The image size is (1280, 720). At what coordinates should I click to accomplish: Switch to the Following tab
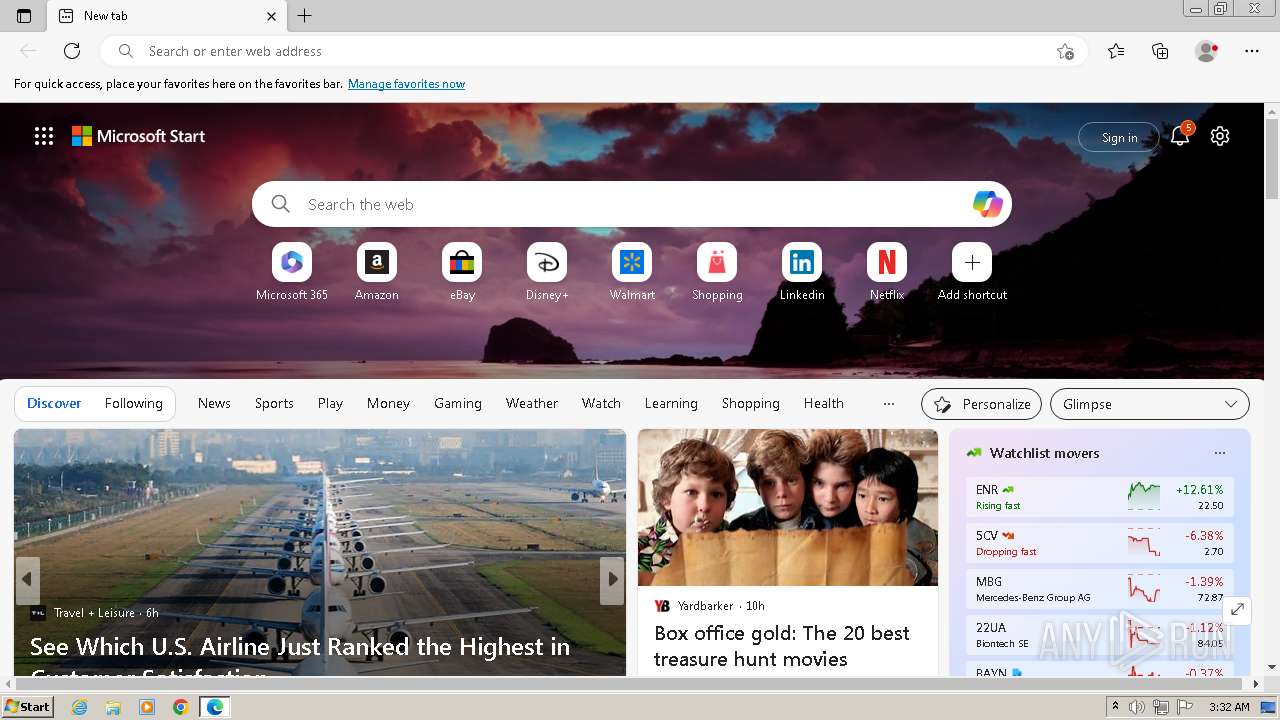coord(133,403)
